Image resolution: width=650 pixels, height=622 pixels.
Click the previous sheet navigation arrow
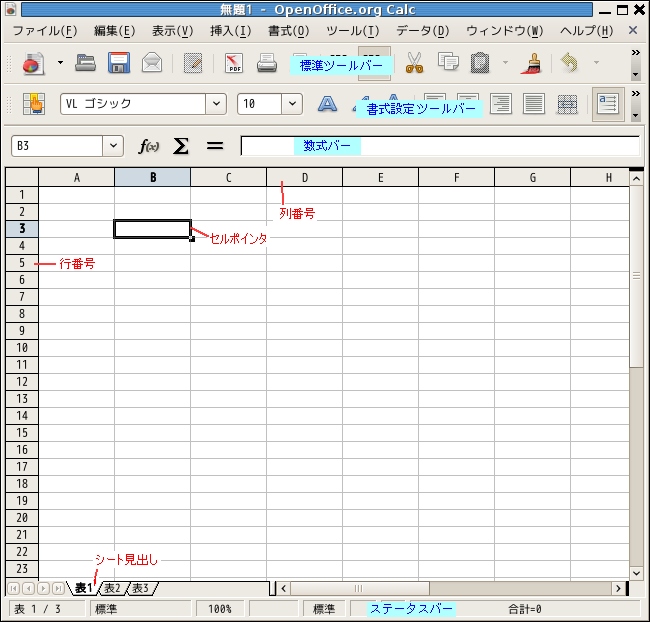pyautogui.click(x=28, y=588)
